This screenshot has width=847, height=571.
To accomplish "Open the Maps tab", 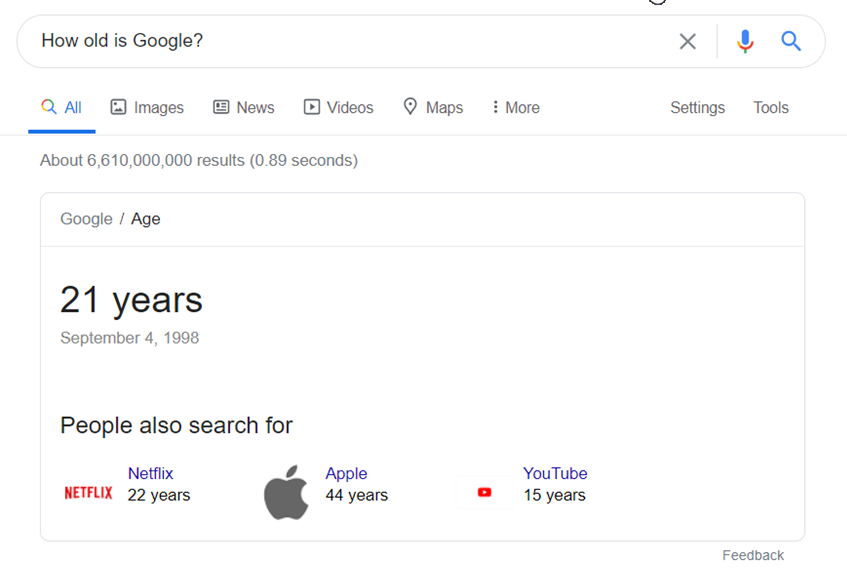I will (x=433, y=108).
